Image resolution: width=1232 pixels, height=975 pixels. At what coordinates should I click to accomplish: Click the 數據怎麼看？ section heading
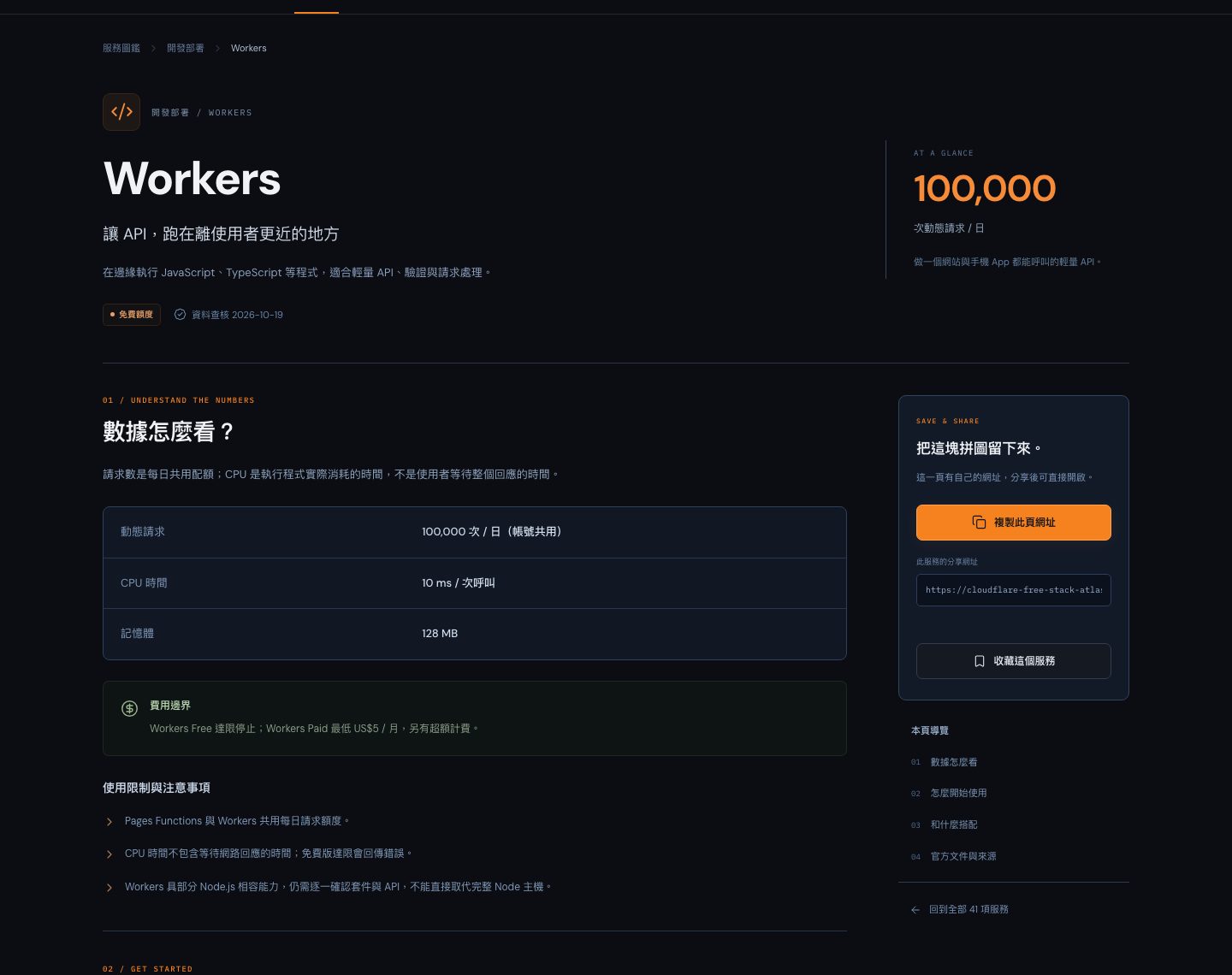point(169,432)
